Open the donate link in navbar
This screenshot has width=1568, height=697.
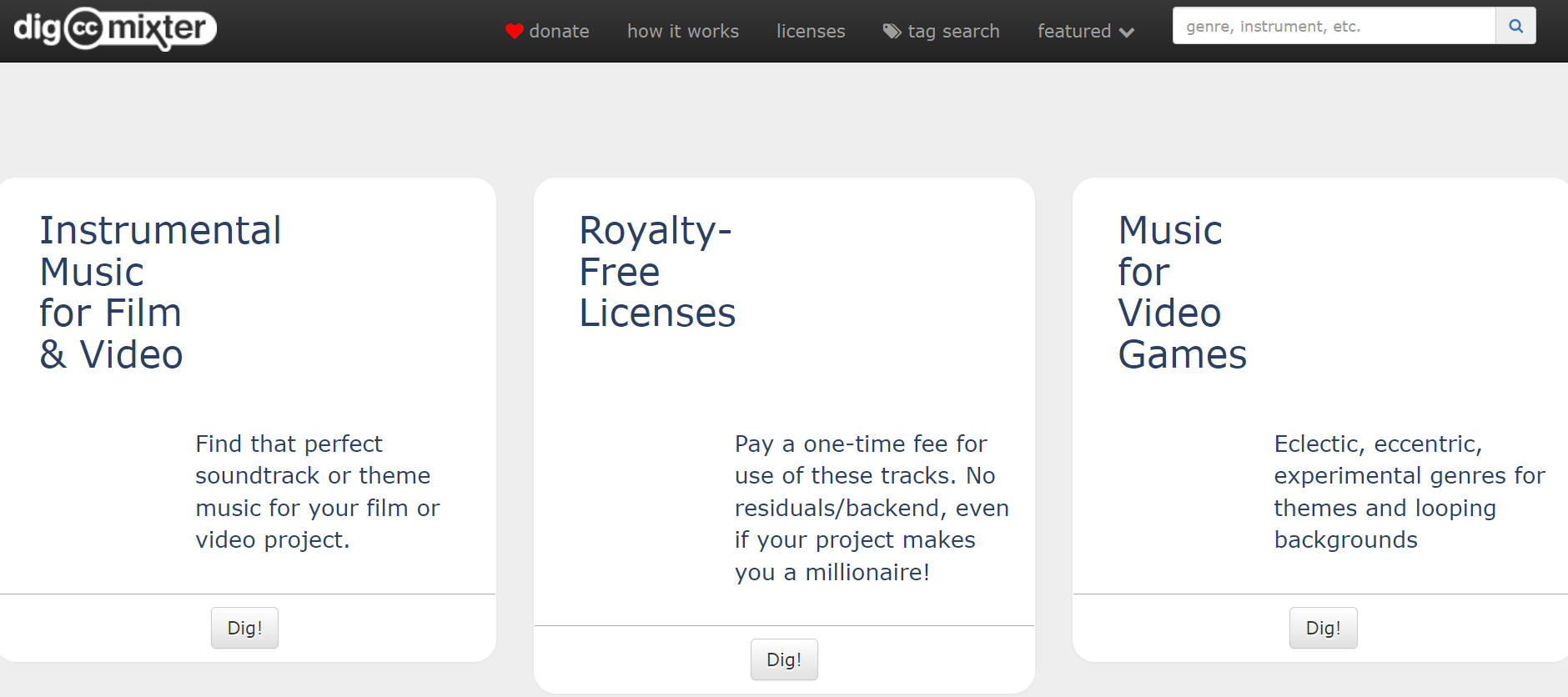click(547, 32)
